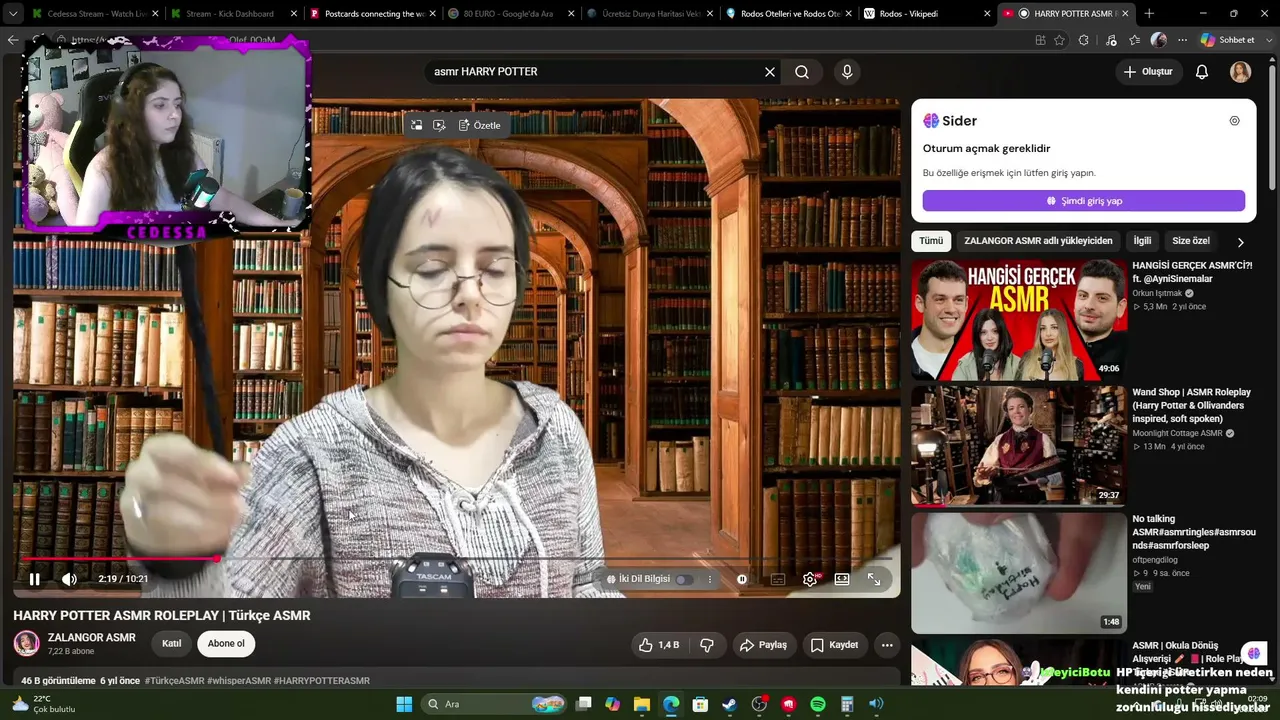Image resolution: width=1280 pixels, height=720 pixels.
Task: Click Şimdi giriş yap button
Action: click(1084, 201)
